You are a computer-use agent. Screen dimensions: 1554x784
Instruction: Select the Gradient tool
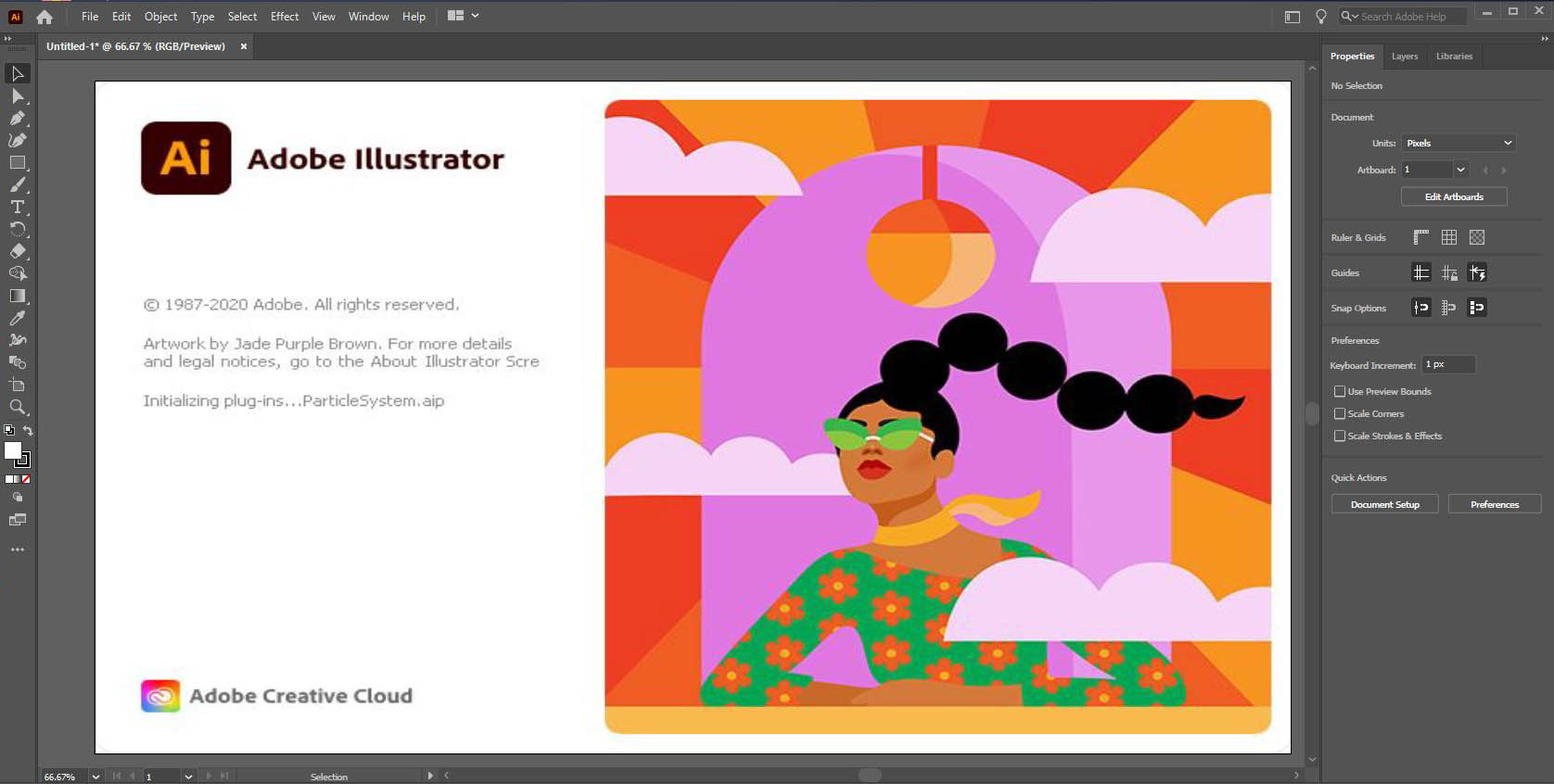17,296
